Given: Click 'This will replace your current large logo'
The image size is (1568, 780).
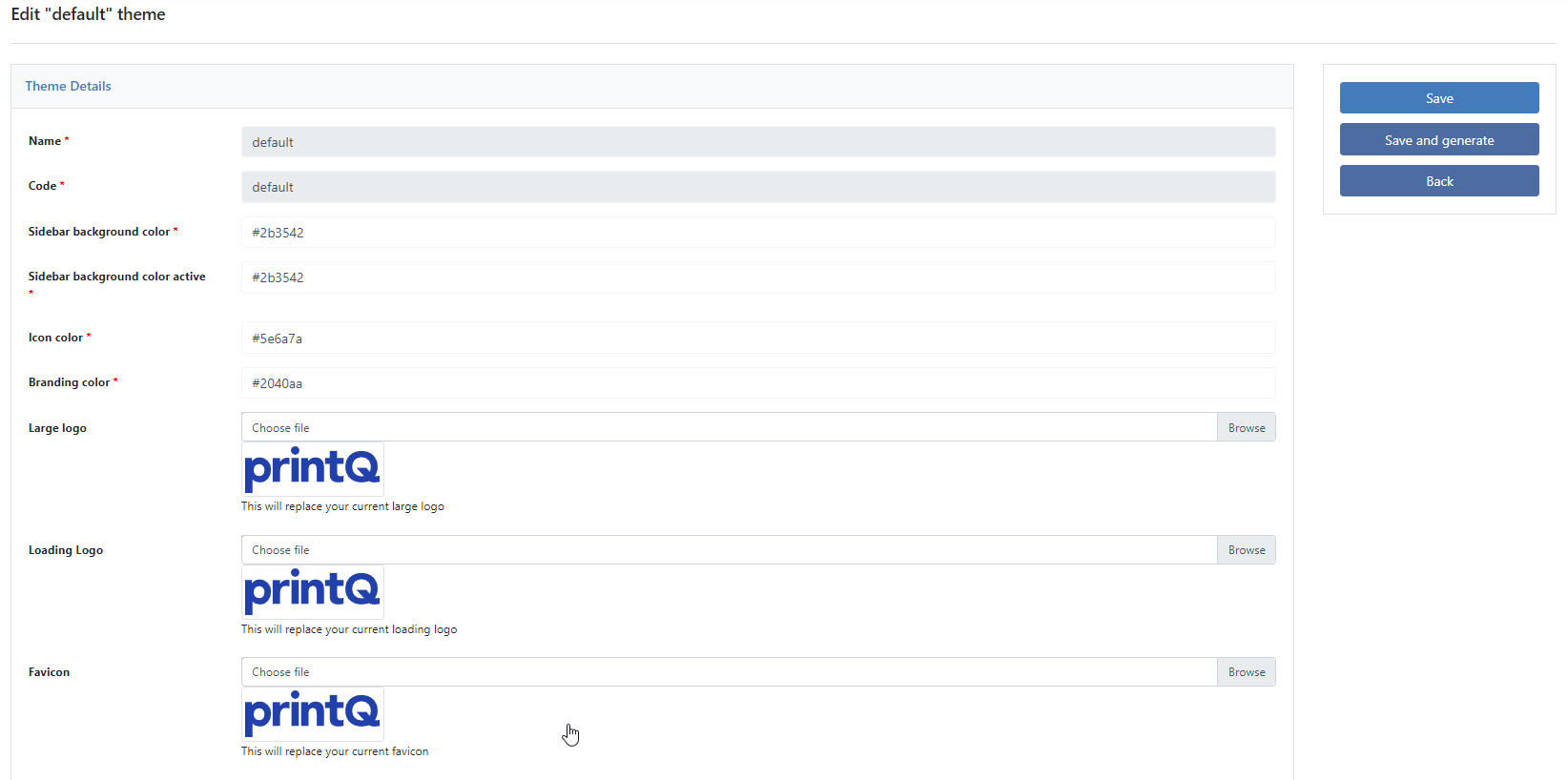Looking at the screenshot, I should (342, 506).
